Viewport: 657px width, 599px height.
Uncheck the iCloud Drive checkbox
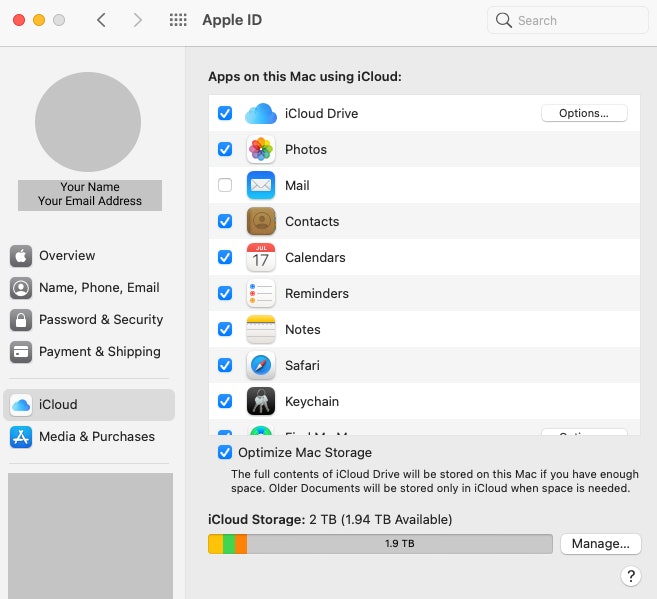click(x=225, y=113)
